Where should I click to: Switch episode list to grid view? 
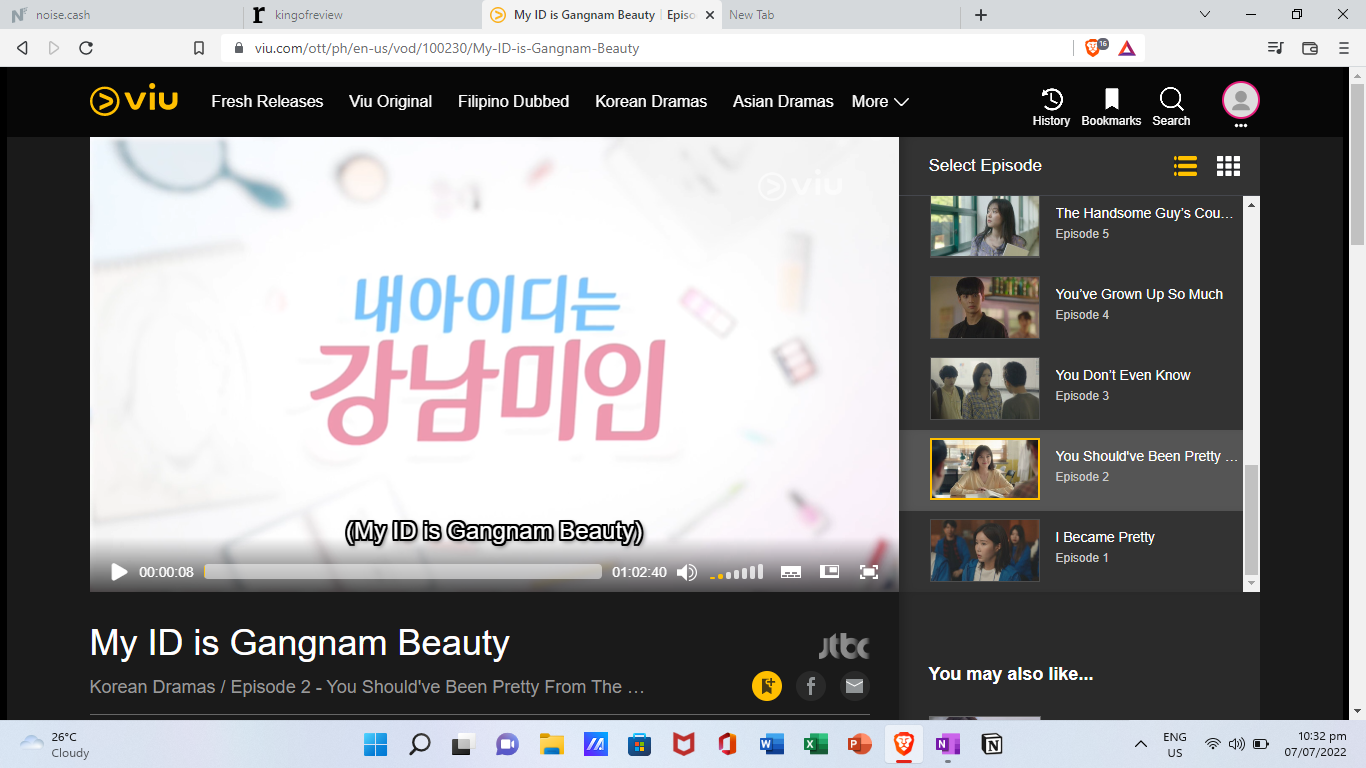1228,166
